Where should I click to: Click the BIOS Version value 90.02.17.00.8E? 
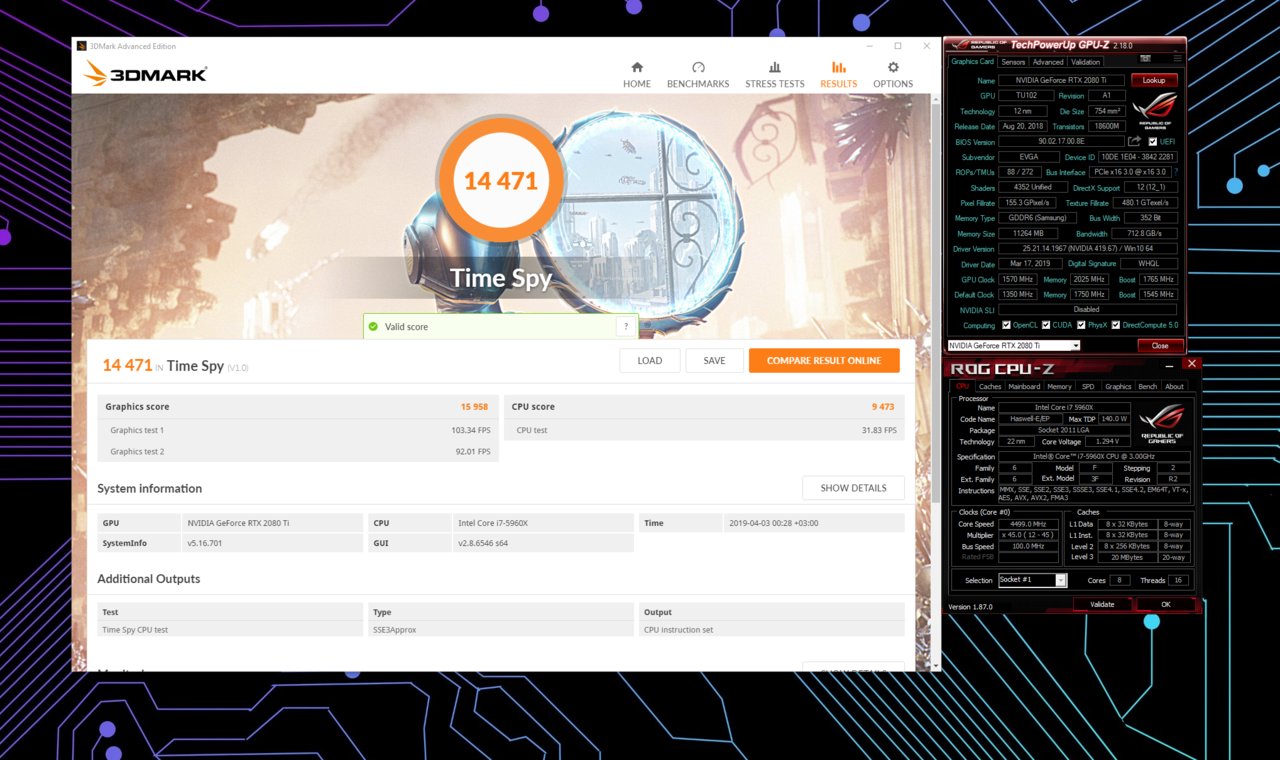(x=1061, y=142)
